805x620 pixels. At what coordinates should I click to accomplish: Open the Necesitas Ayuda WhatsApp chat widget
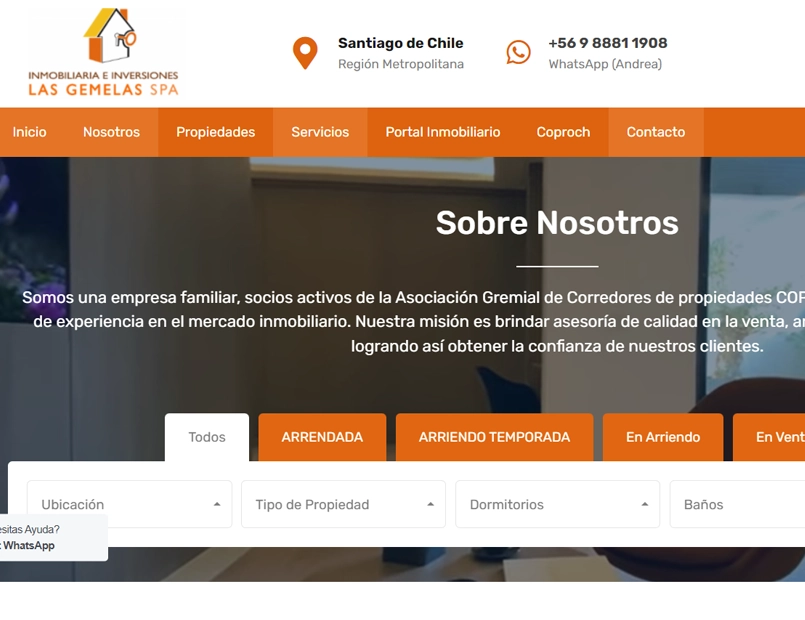(x=53, y=537)
